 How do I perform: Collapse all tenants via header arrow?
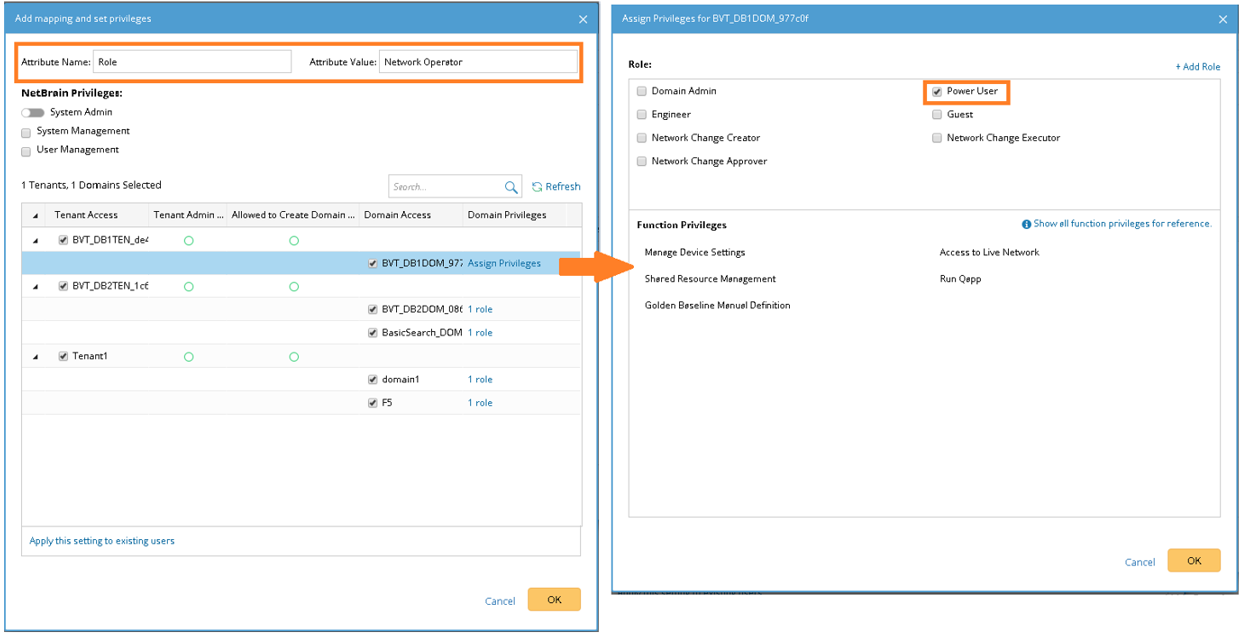pyautogui.click(x=36, y=215)
